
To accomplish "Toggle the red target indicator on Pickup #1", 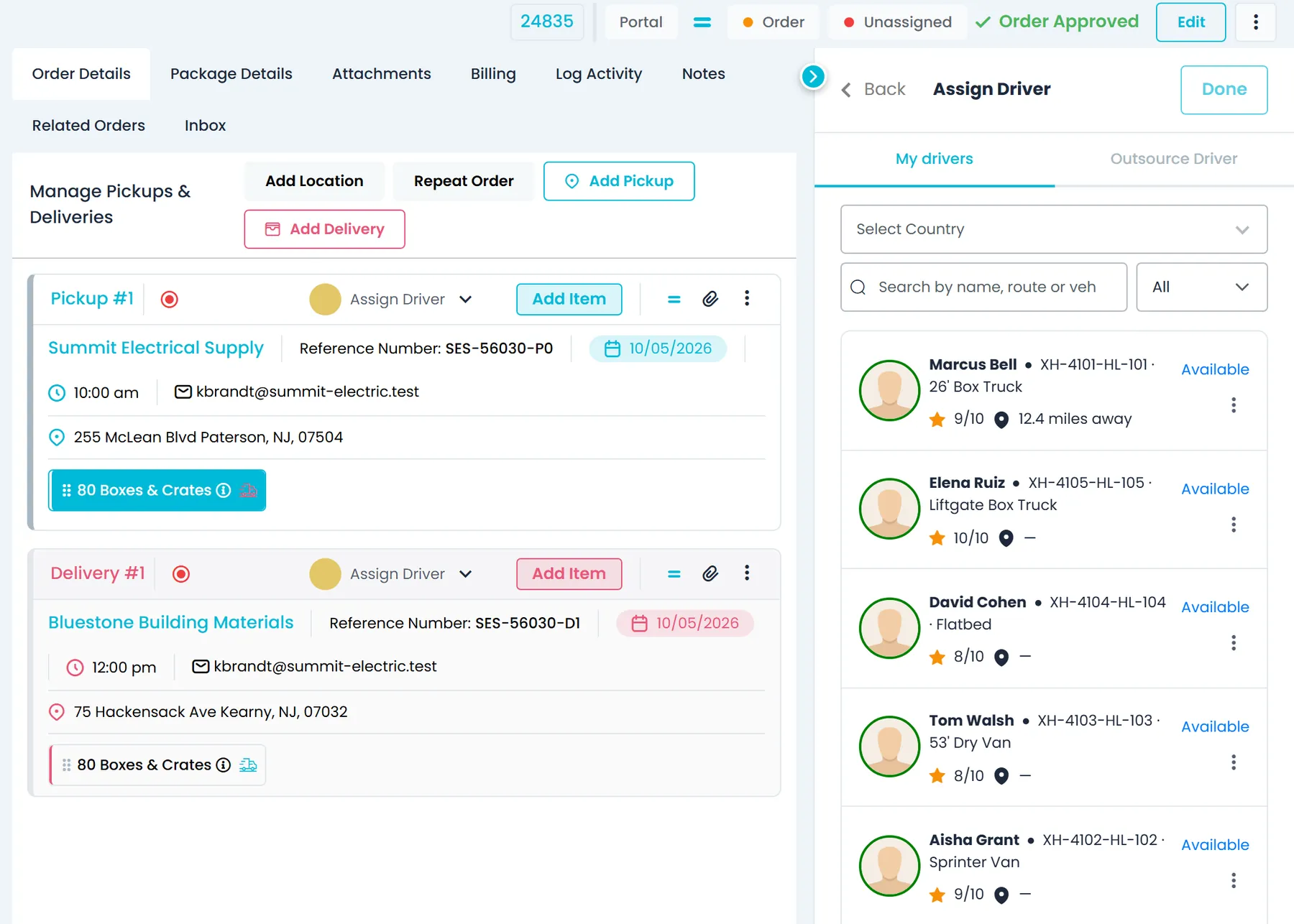I will (x=170, y=299).
